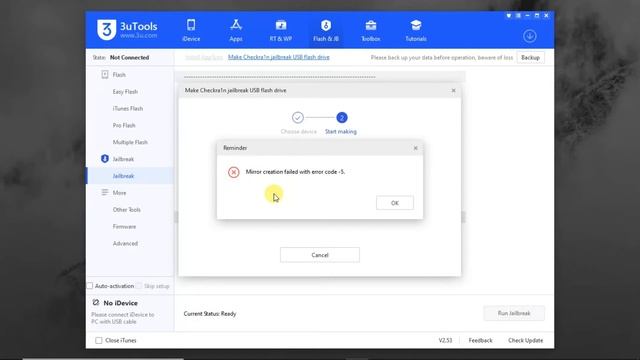Select Easy Flash in sidebar
640x360 pixels.
pos(125,91)
